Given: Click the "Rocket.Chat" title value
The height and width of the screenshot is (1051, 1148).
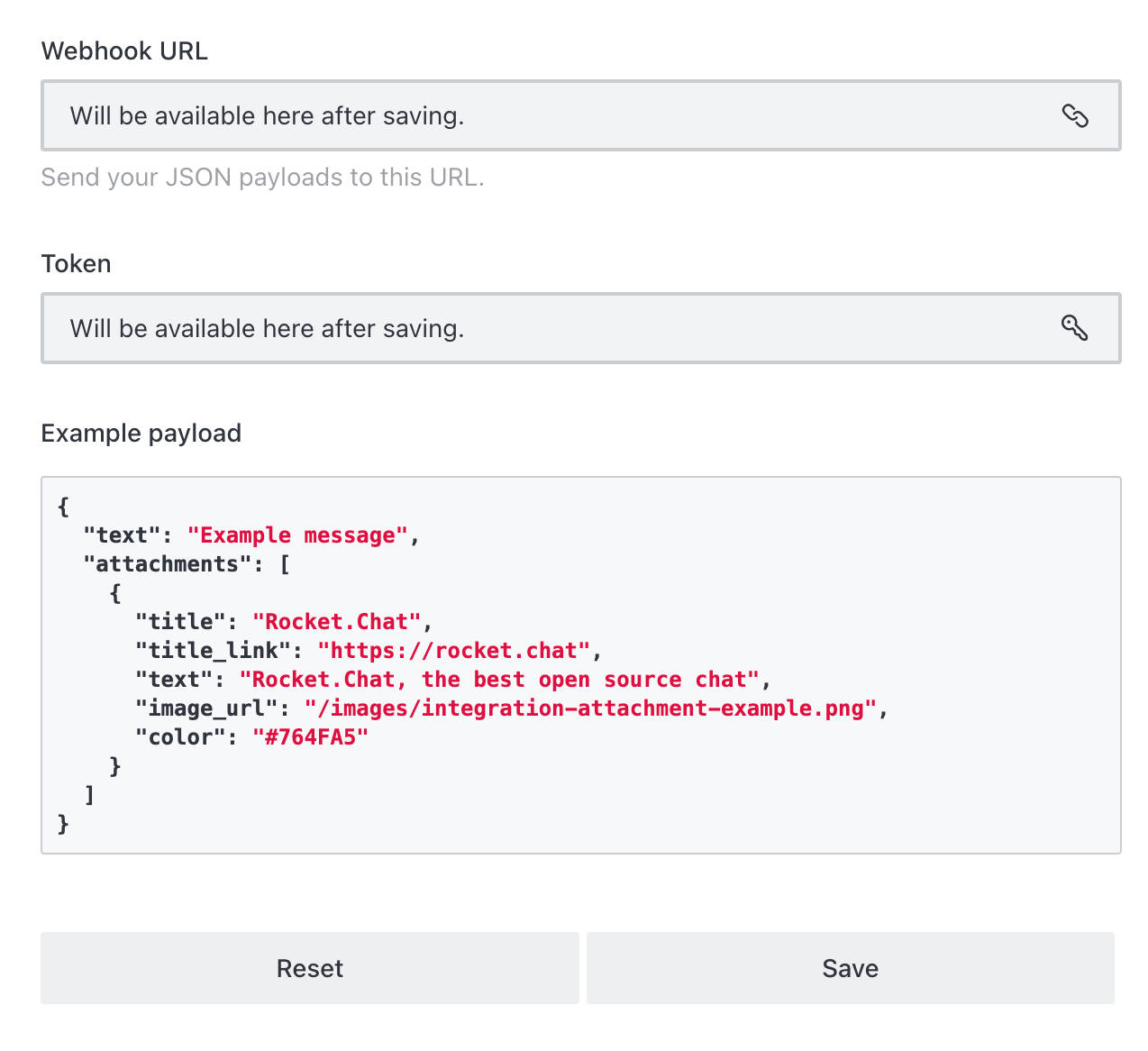Looking at the screenshot, I should 337,622.
